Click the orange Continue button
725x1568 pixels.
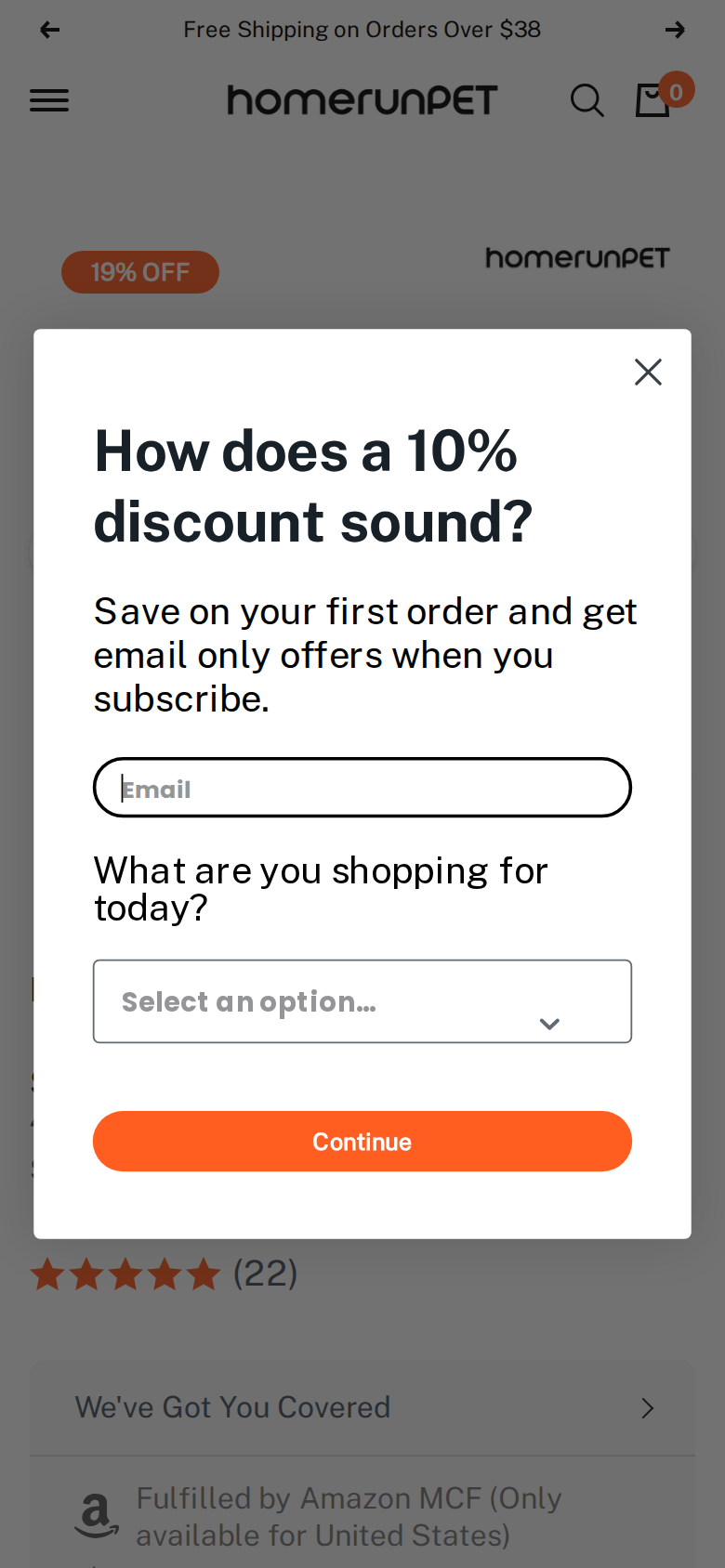click(x=362, y=1142)
